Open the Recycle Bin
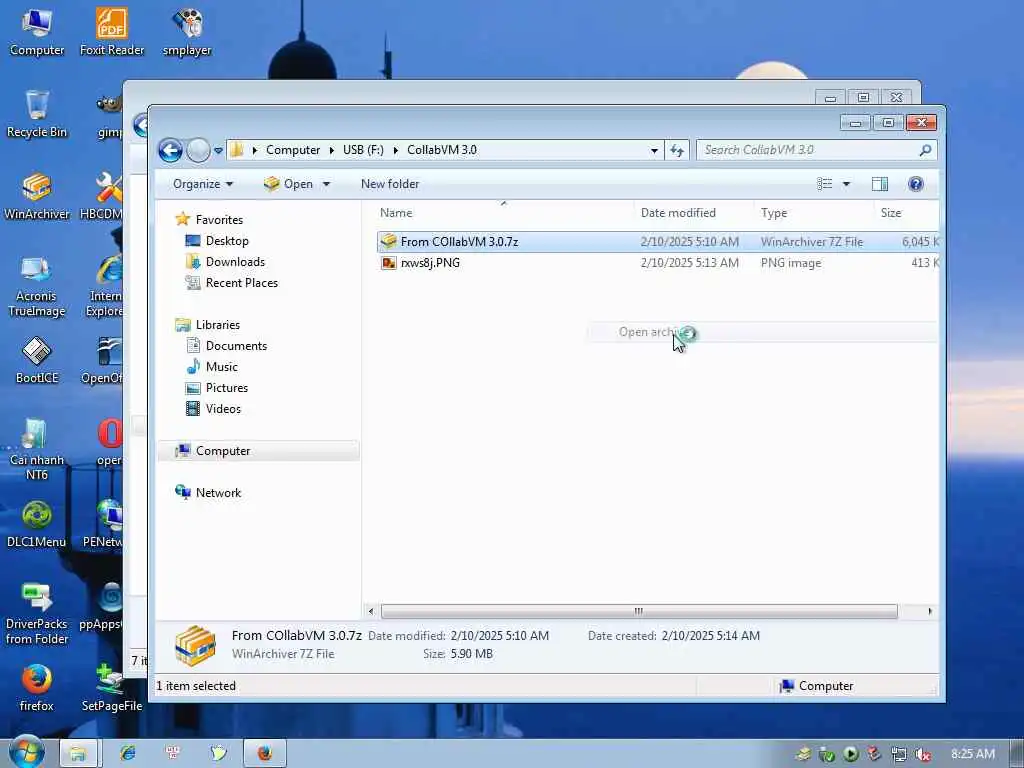The image size is (1024, 768). pos(37,114)
